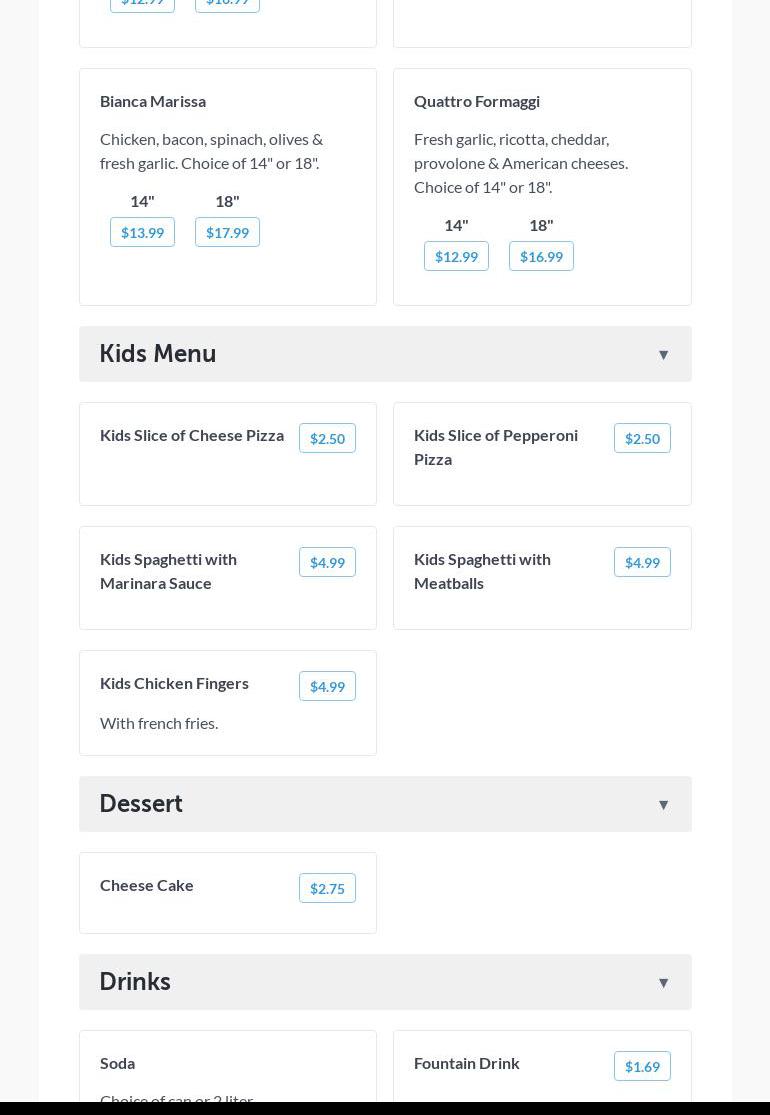Choose Quattro Formaggi 18" at $16.99

click(541, 256)
